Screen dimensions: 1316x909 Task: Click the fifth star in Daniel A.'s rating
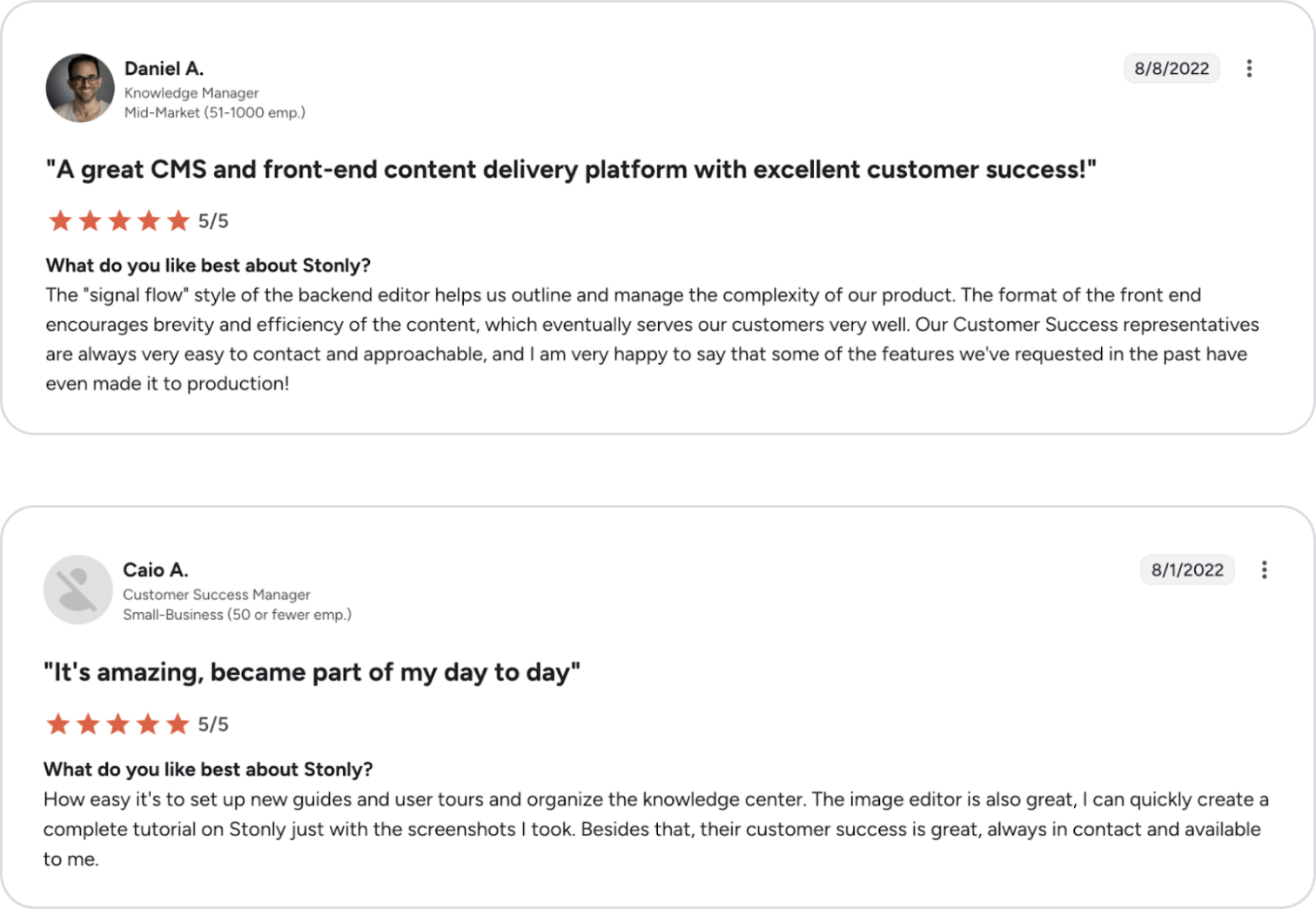coord(178,220)
